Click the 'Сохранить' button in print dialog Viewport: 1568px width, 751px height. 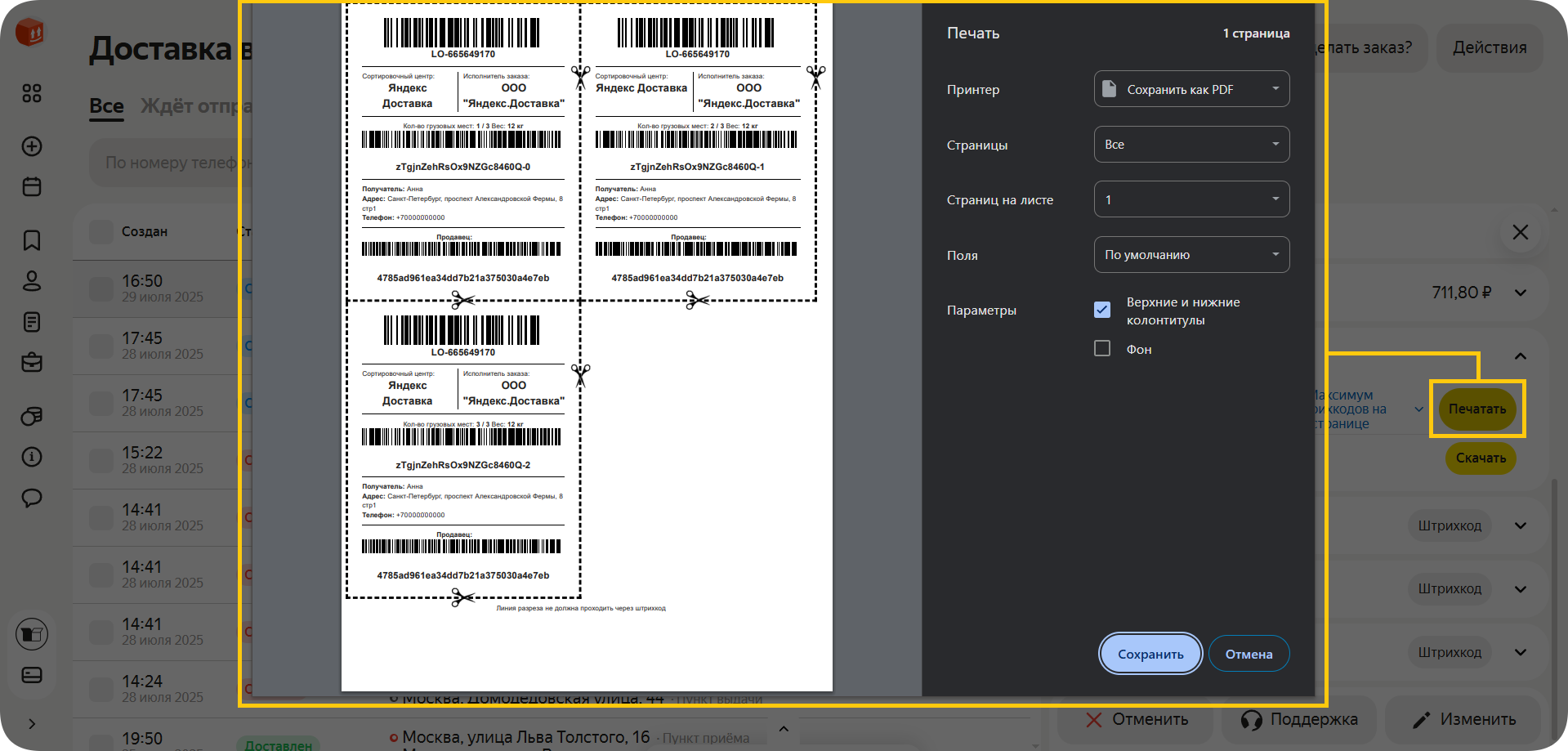tap(1150, 654)
